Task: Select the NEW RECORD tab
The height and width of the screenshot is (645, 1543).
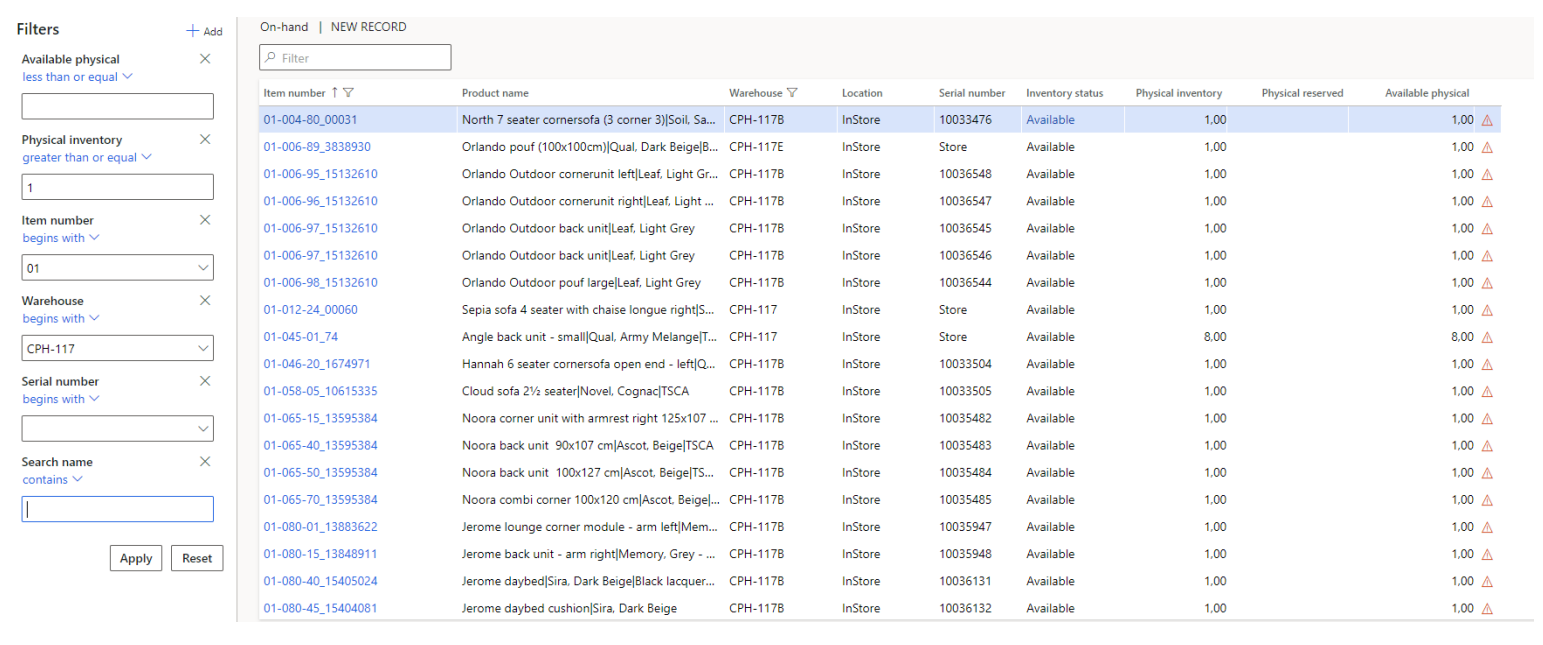Action: 368,27
